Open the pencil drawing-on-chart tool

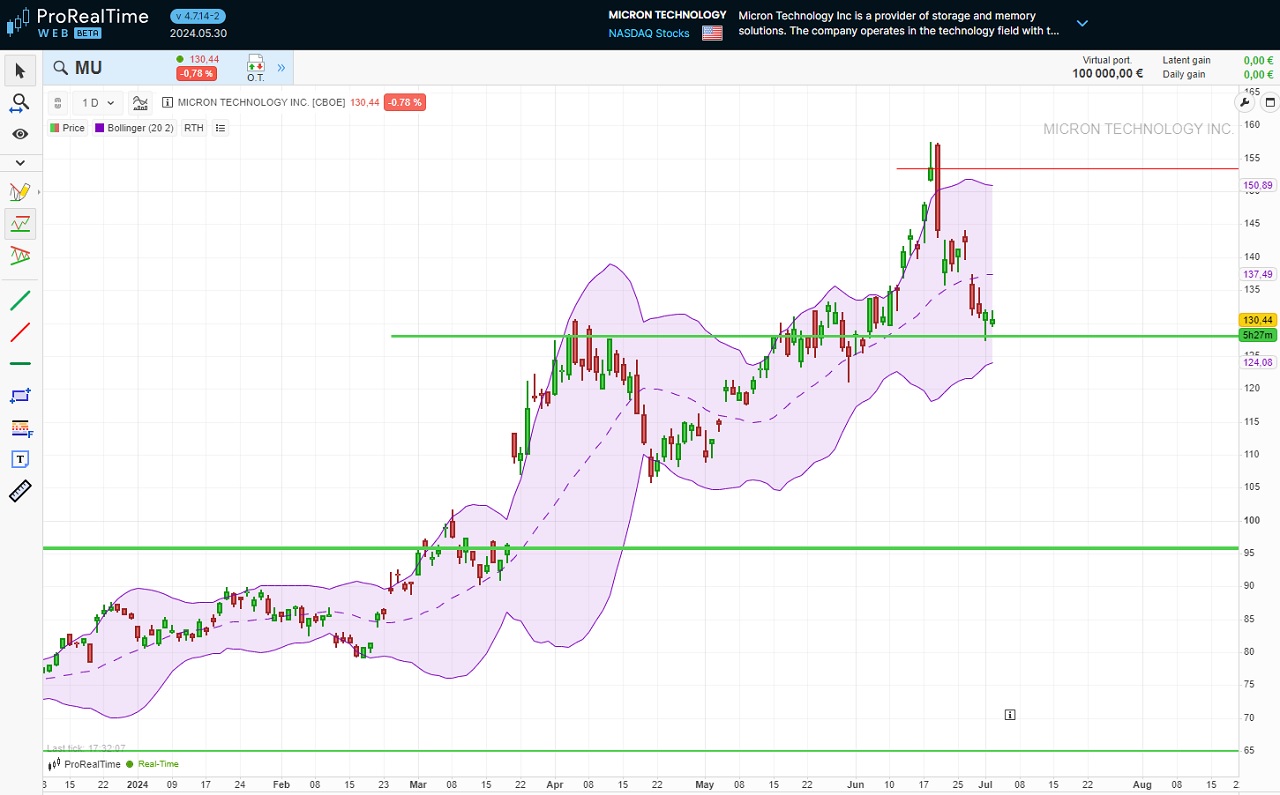point(20,192)
